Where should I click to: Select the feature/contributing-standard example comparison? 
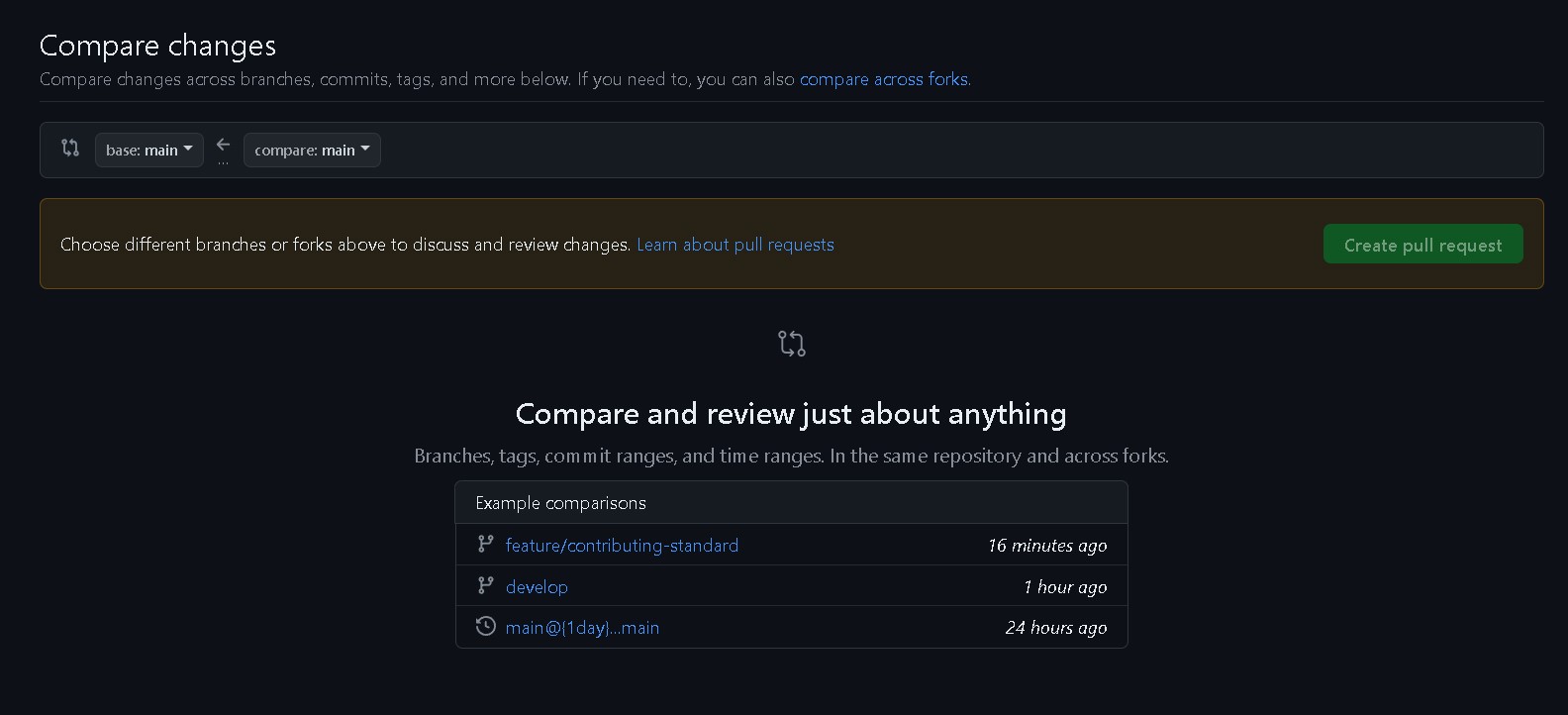[622, 546]
